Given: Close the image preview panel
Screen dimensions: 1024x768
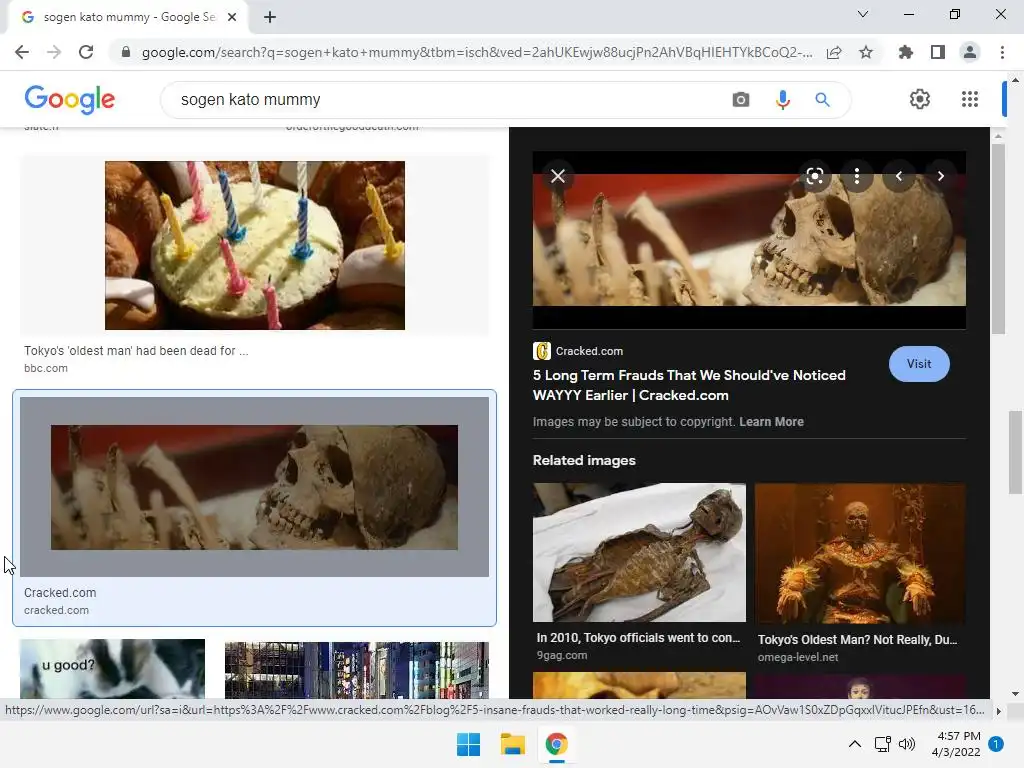Looking at the screenshot, I should pyautogui.click(x=558, y=176).
